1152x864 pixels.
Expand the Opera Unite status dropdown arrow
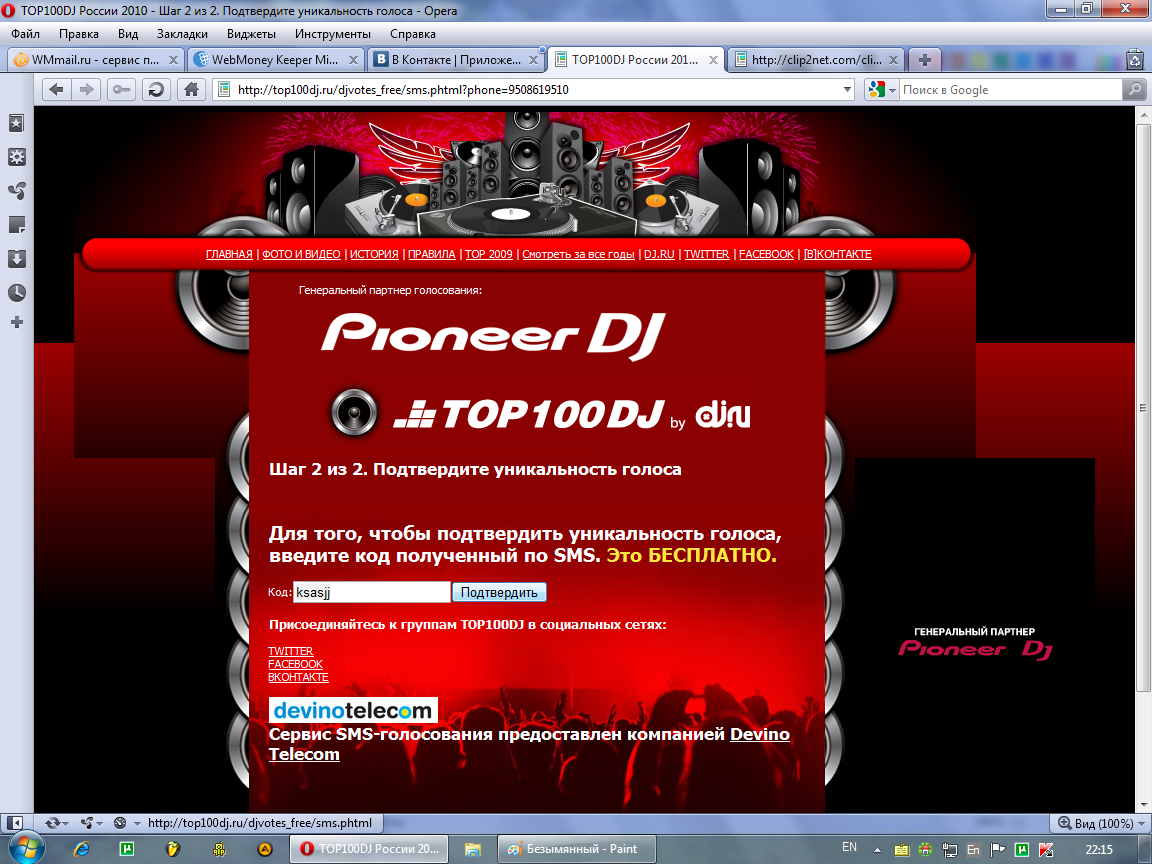click(x=99, y=824)
